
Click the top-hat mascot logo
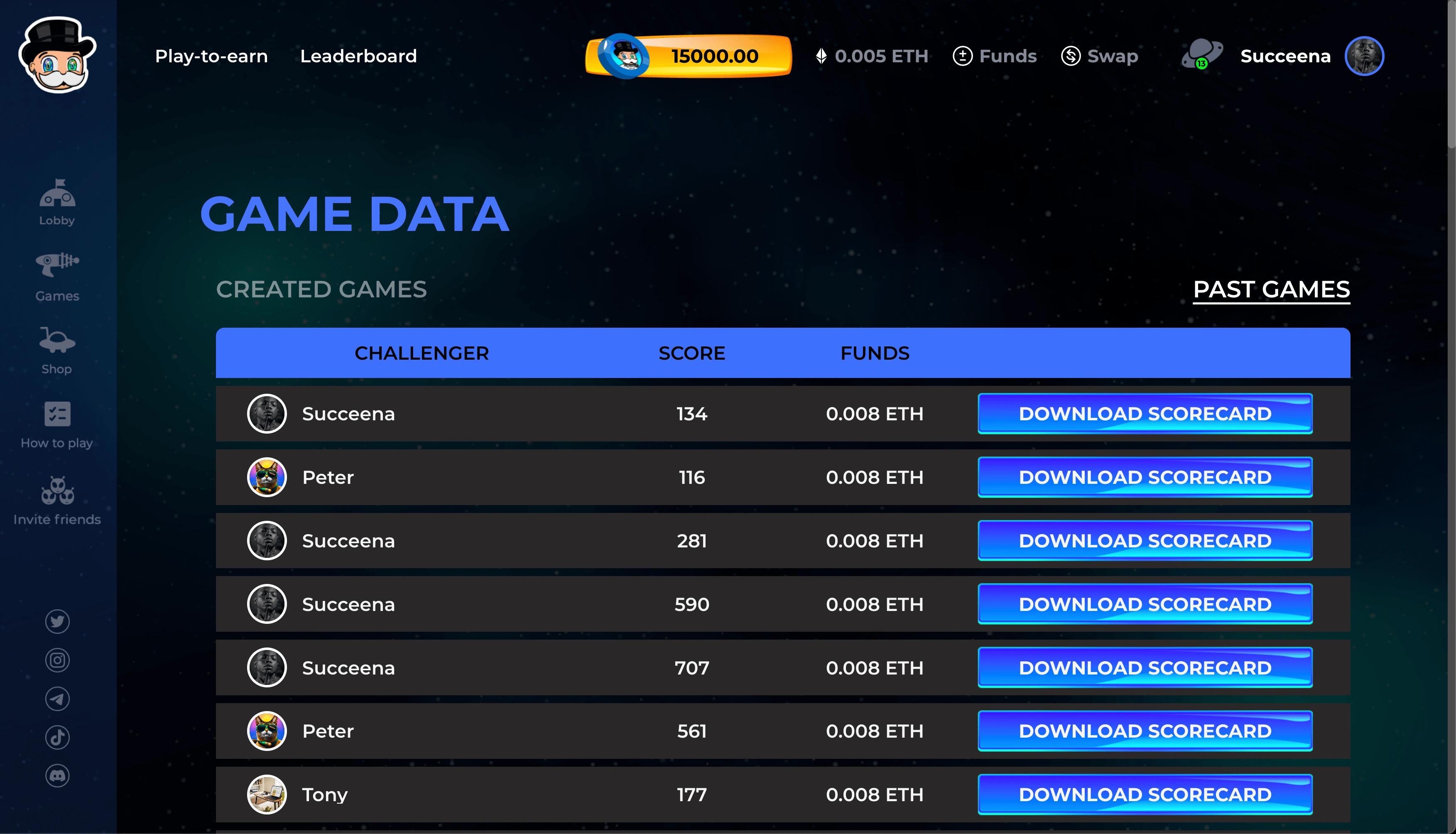57,55
